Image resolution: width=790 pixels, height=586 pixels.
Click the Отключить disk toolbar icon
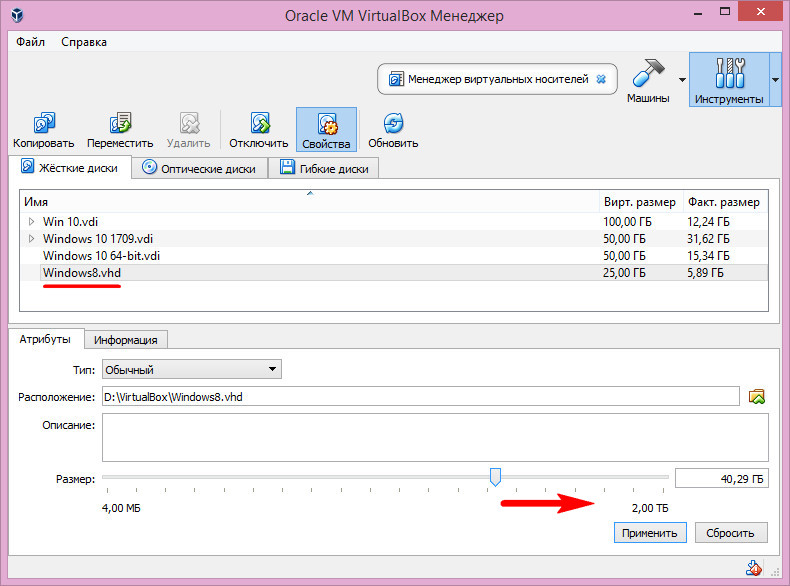(259, 122)
